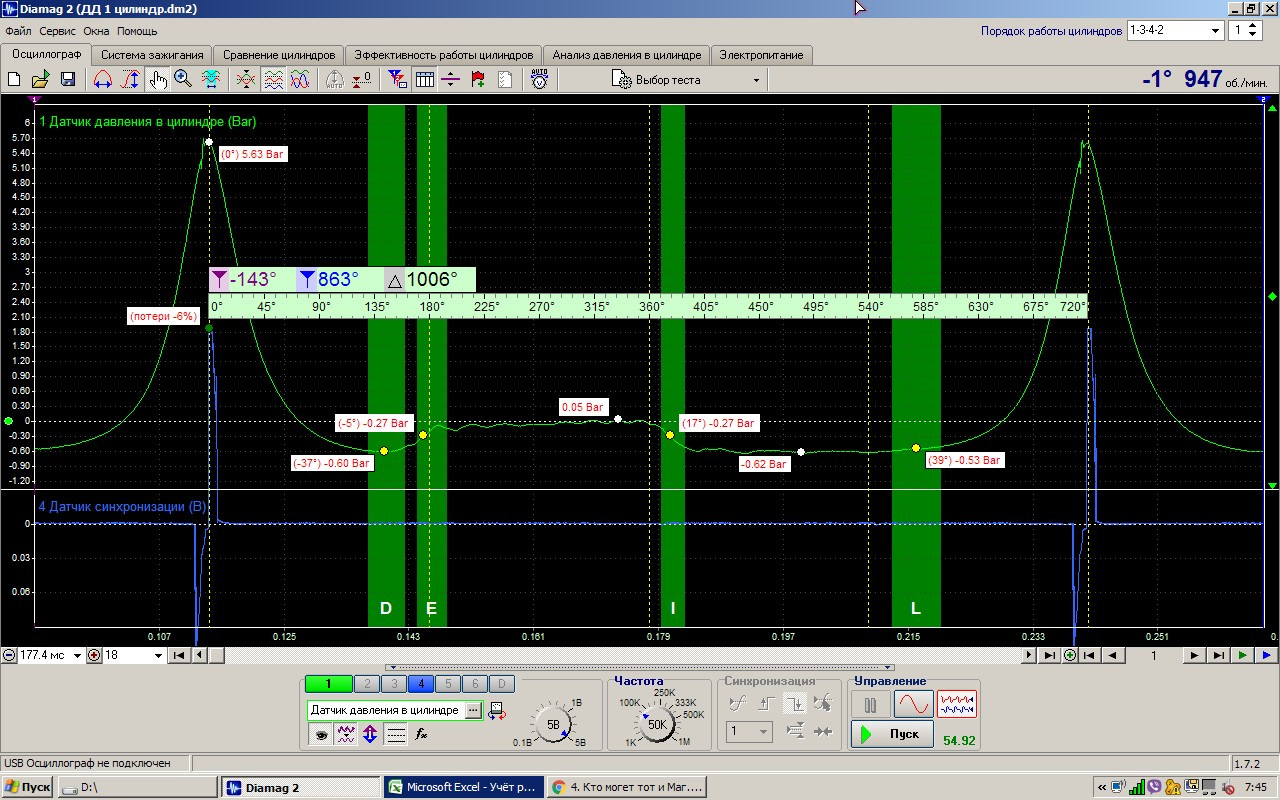Switch to the Chrome taskbar window
Viewport: 1280px width, 800px height.
coord(627,787)
